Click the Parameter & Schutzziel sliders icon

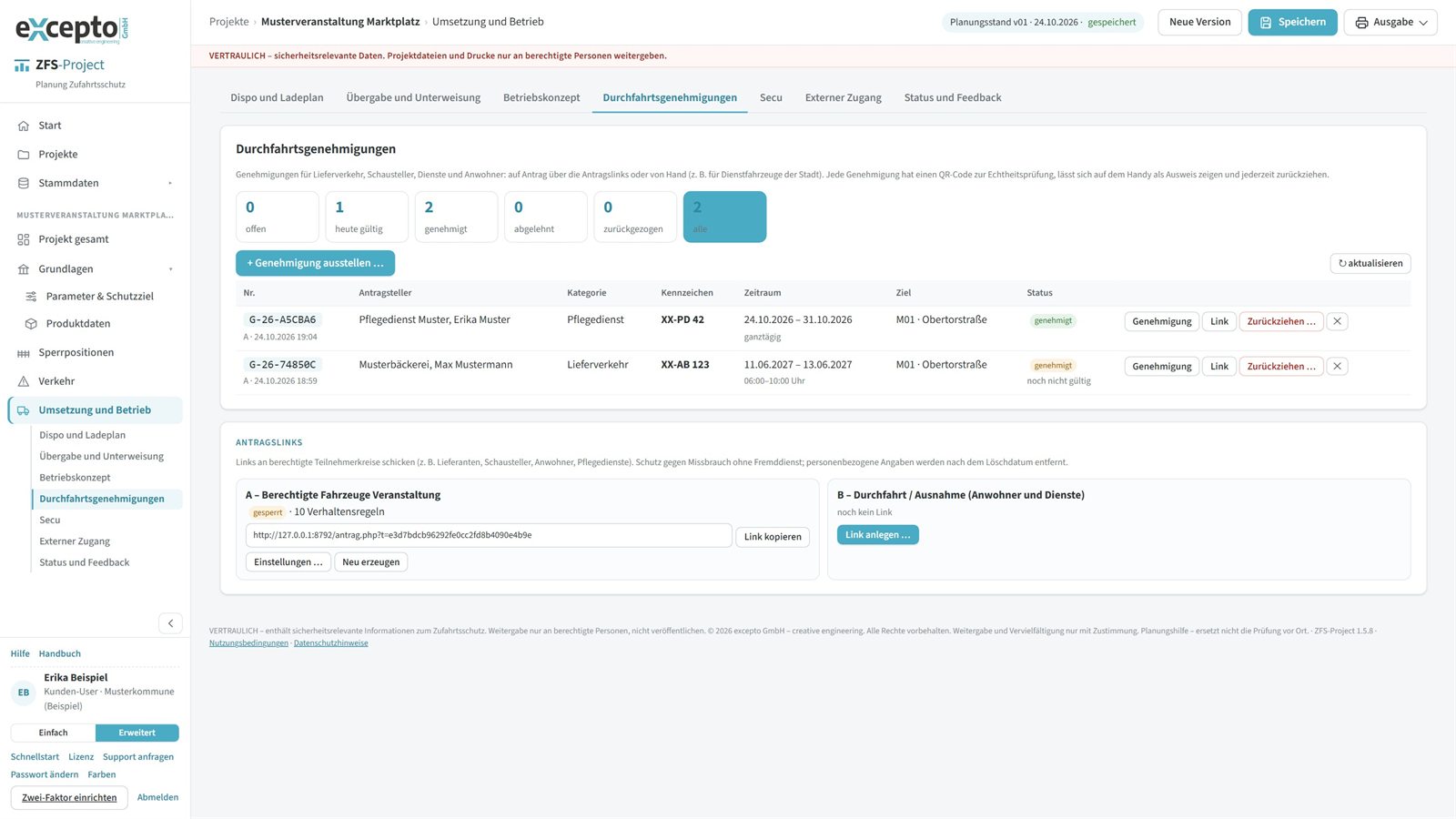tap(31, 297)
